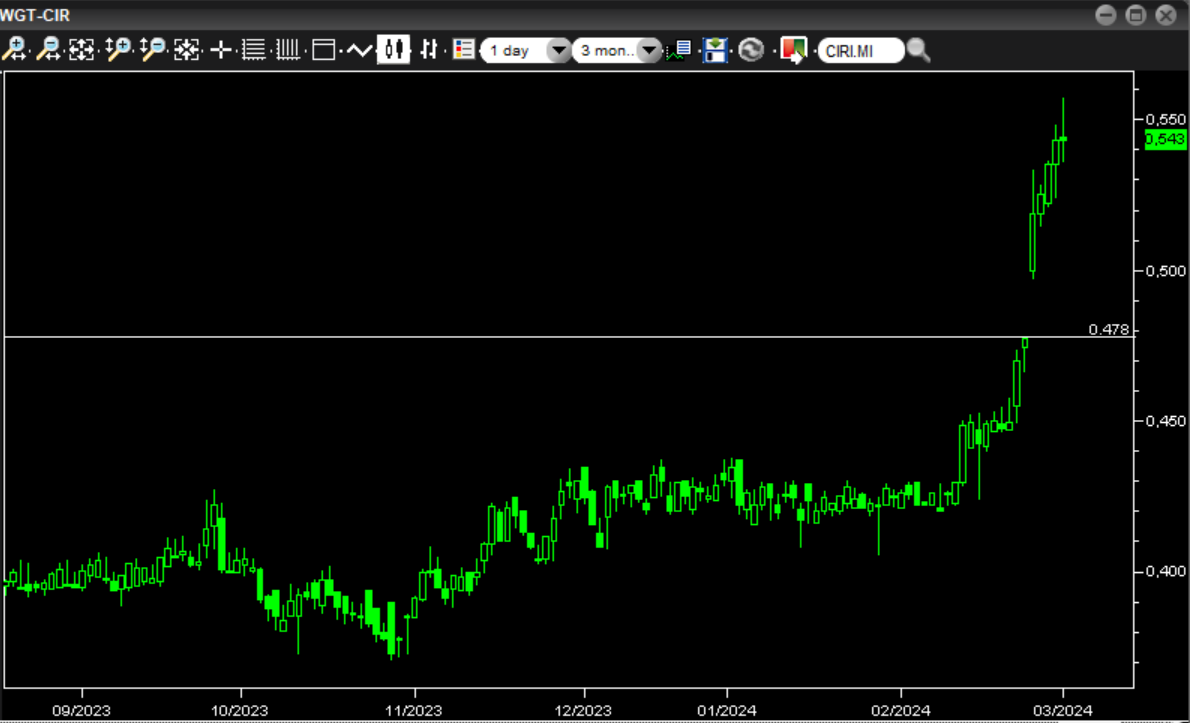Image resolution: width=1190 pixels, height=723 pixels.
Task: Expand the 3 months period dropdown
Action: (617, 50)
